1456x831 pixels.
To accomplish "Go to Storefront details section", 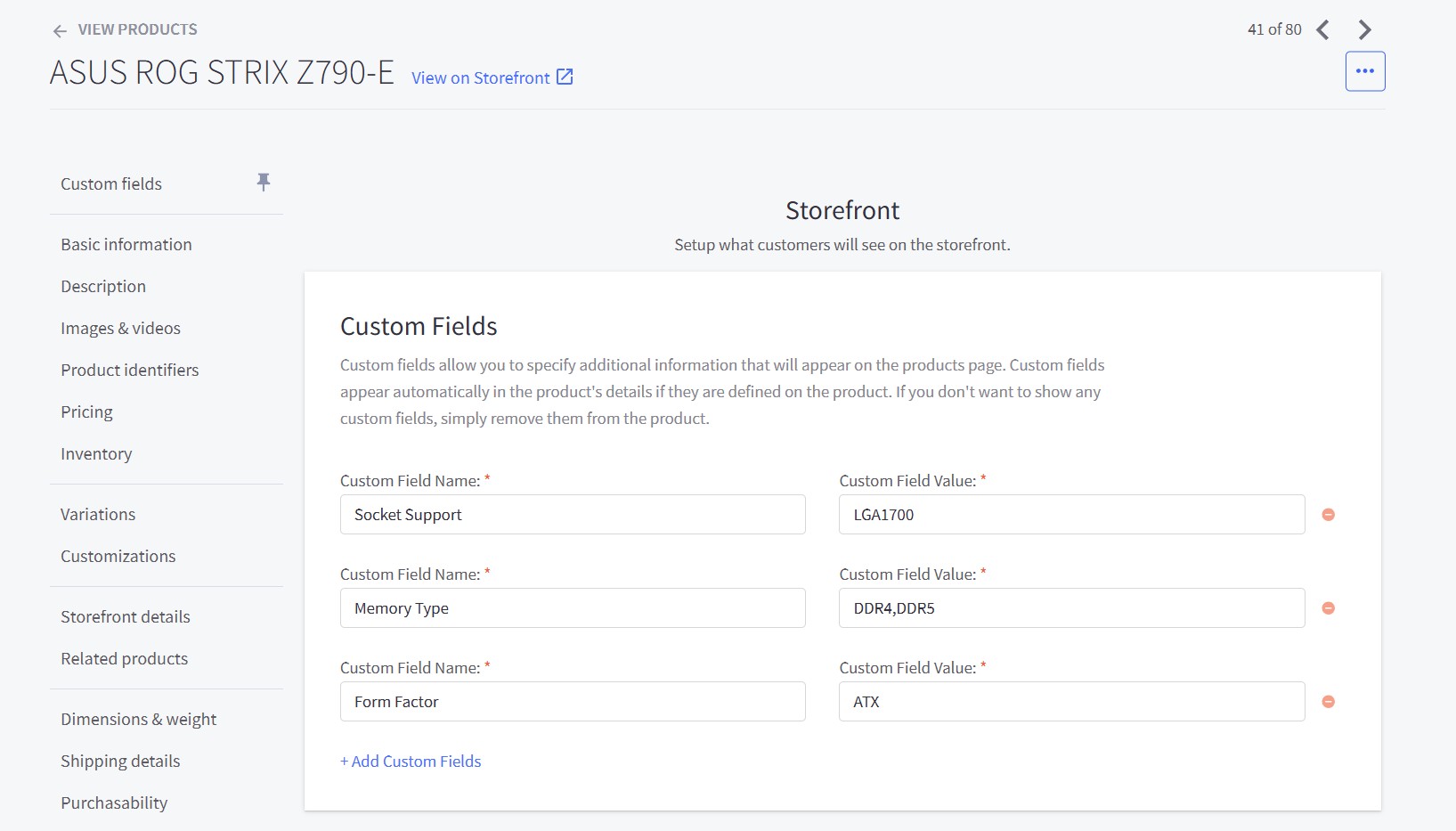I will [126, 617].
